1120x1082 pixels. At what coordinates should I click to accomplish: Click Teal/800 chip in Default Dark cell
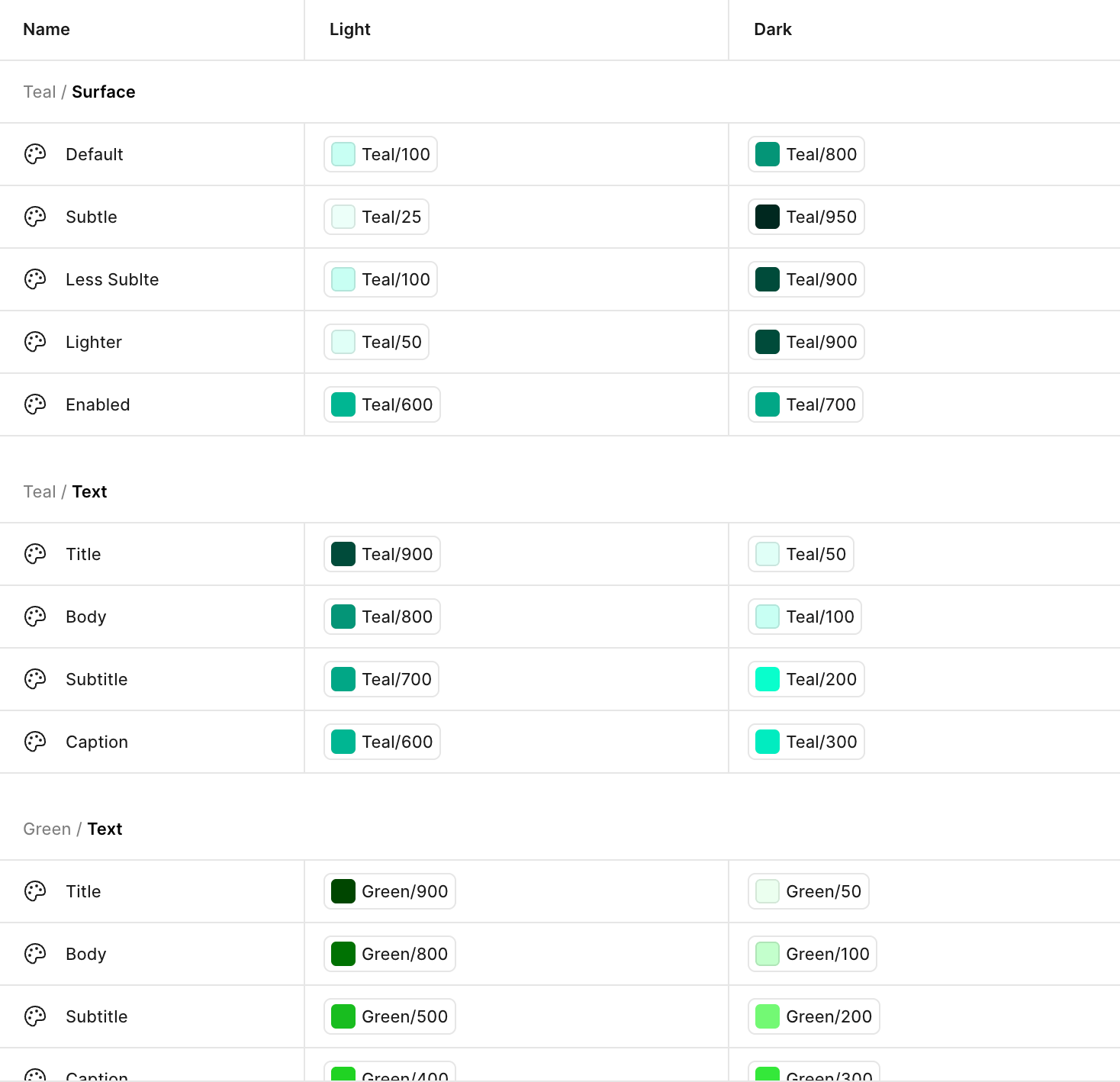(806, 154)
